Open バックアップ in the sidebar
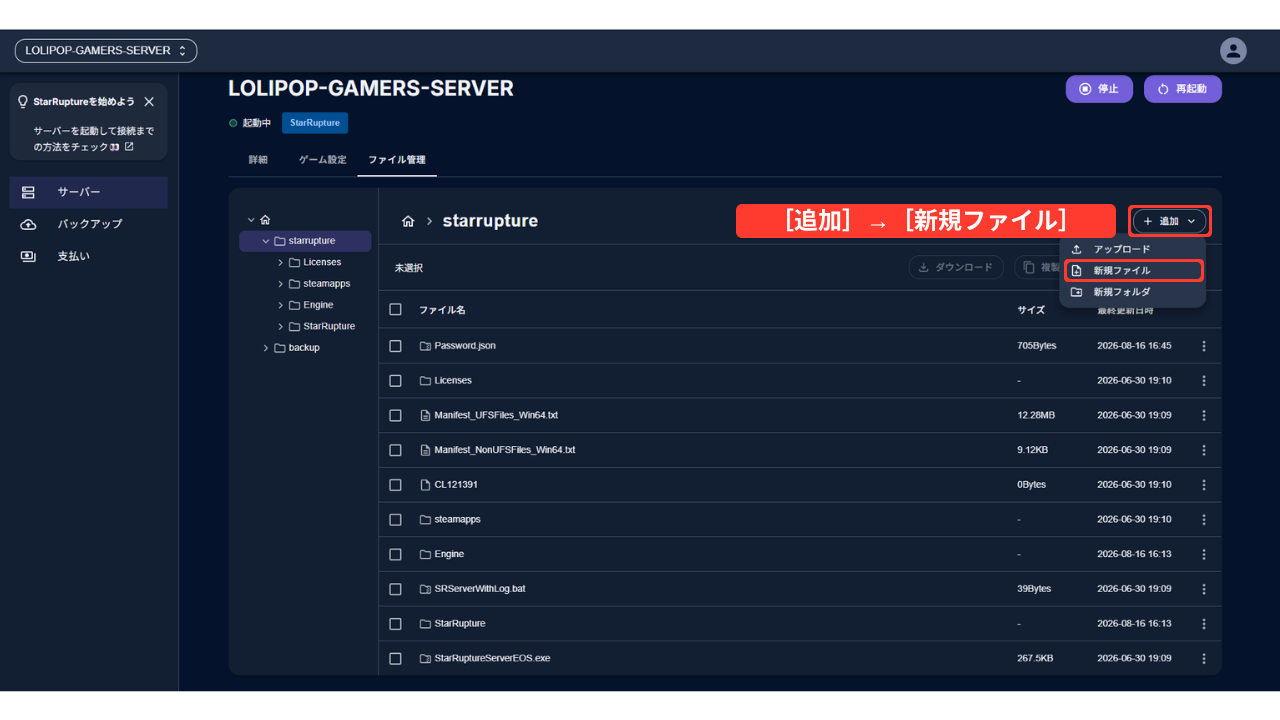The width and height of the screenshot is (1280, 720). coord(89,224)
